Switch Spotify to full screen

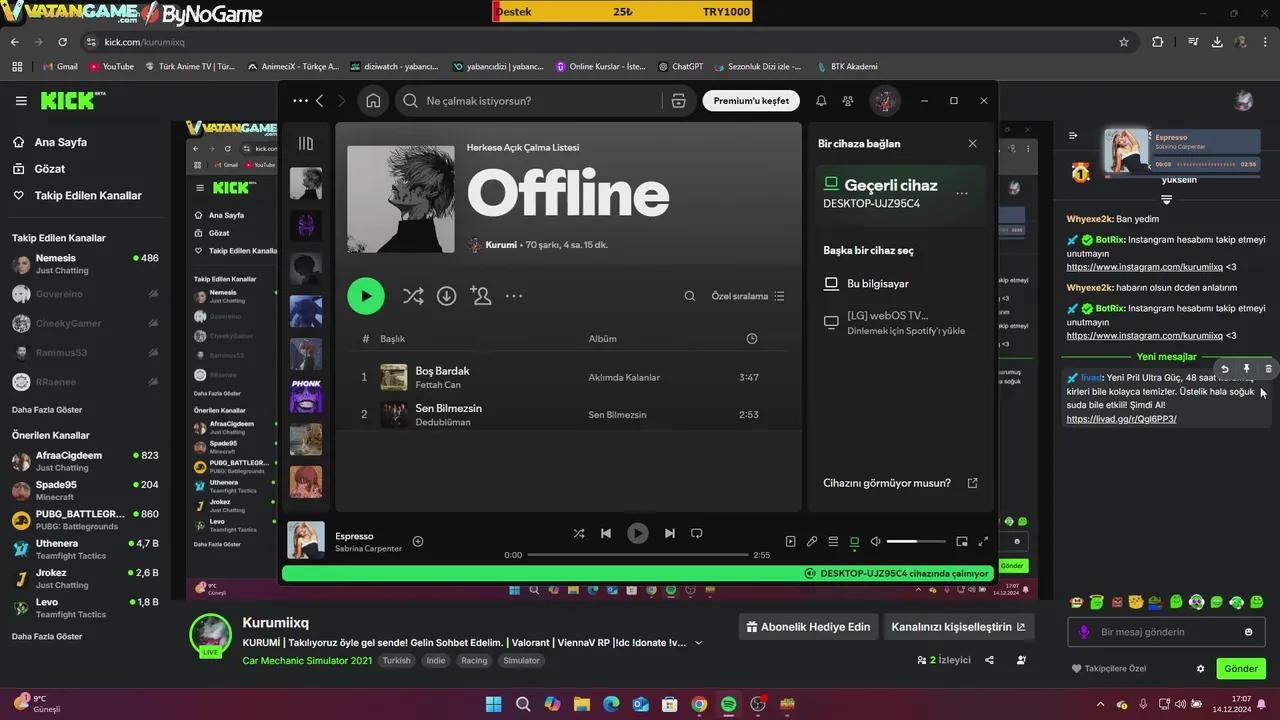tap(983, 541)
